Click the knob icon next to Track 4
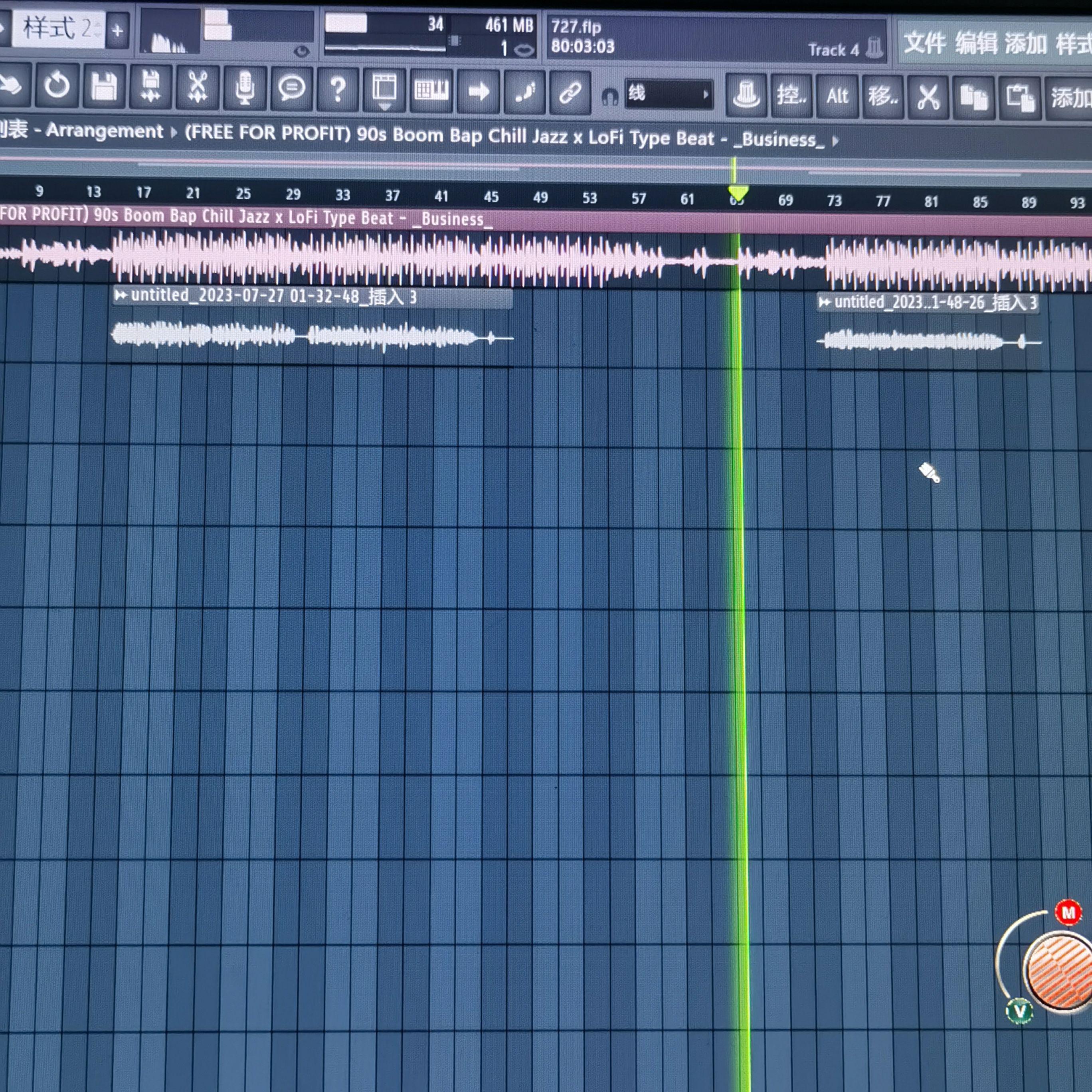 (x=874, y=48)
